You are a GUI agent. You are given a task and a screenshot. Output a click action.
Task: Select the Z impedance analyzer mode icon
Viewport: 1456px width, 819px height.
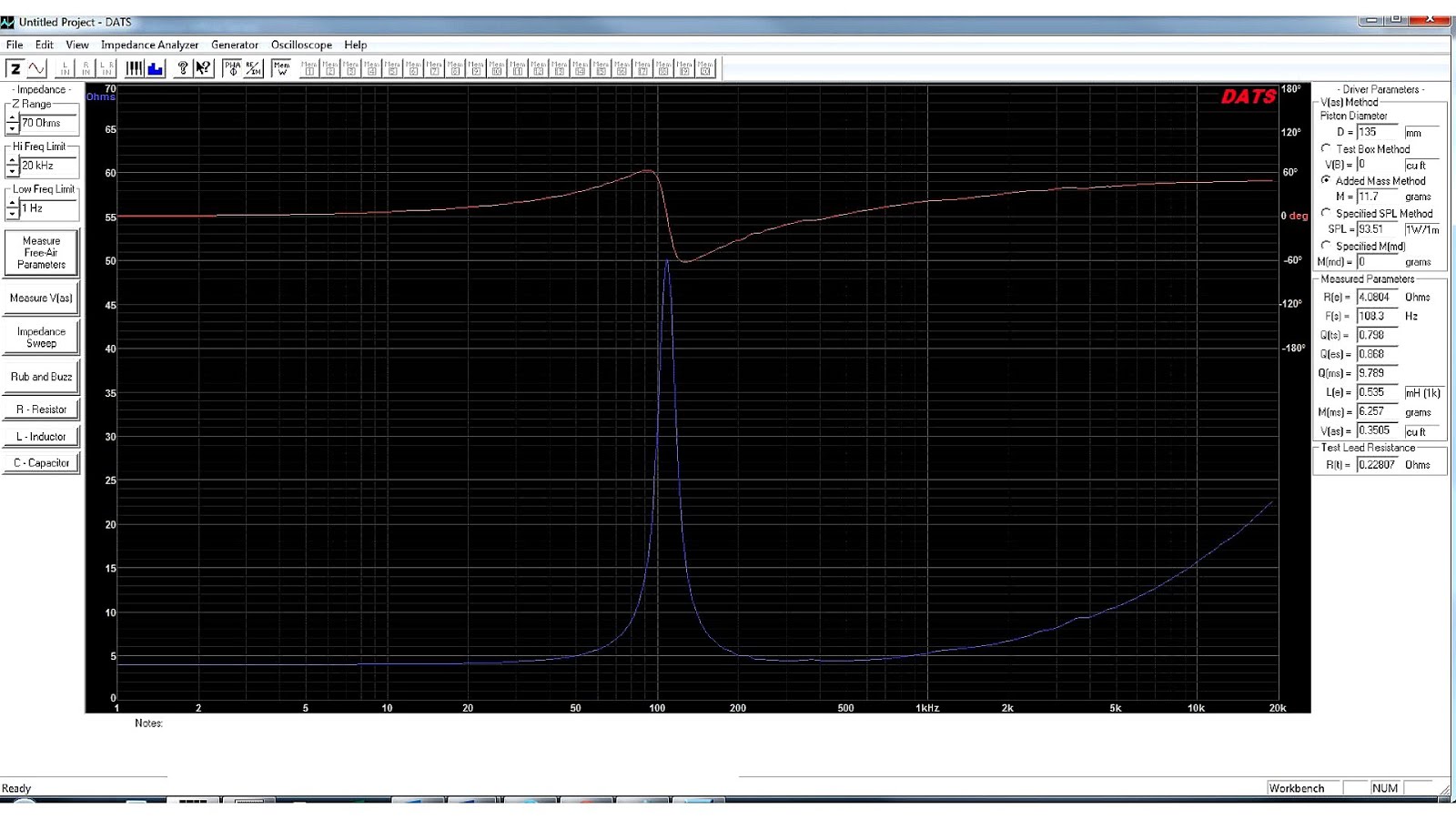(x=15, y=68)
